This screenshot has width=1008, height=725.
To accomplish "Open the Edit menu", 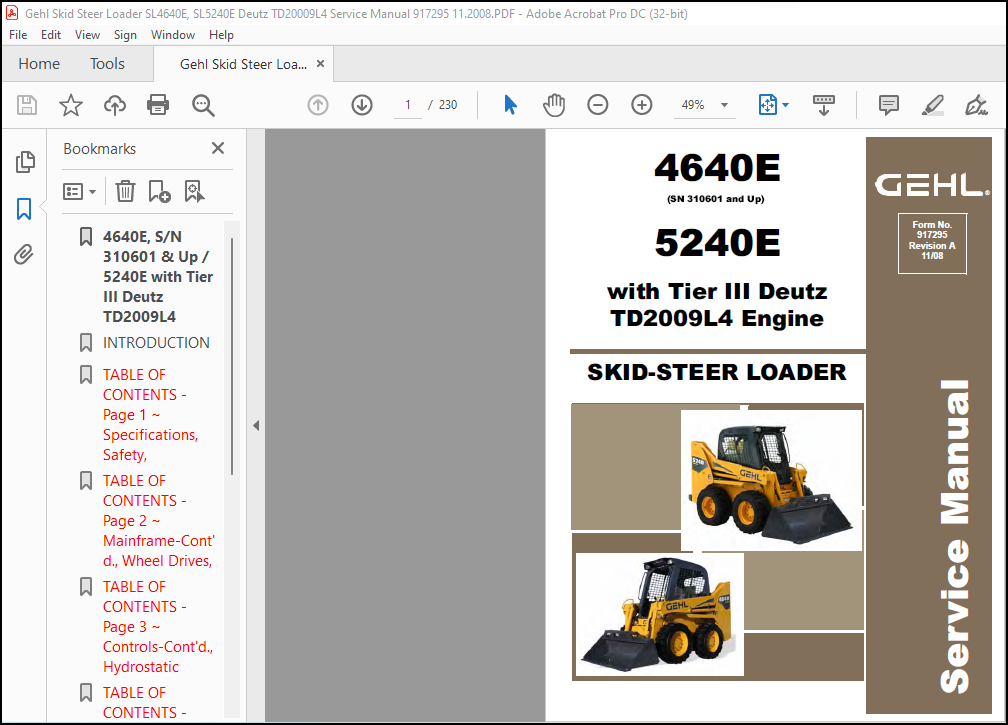I will [x=51, y=35].
